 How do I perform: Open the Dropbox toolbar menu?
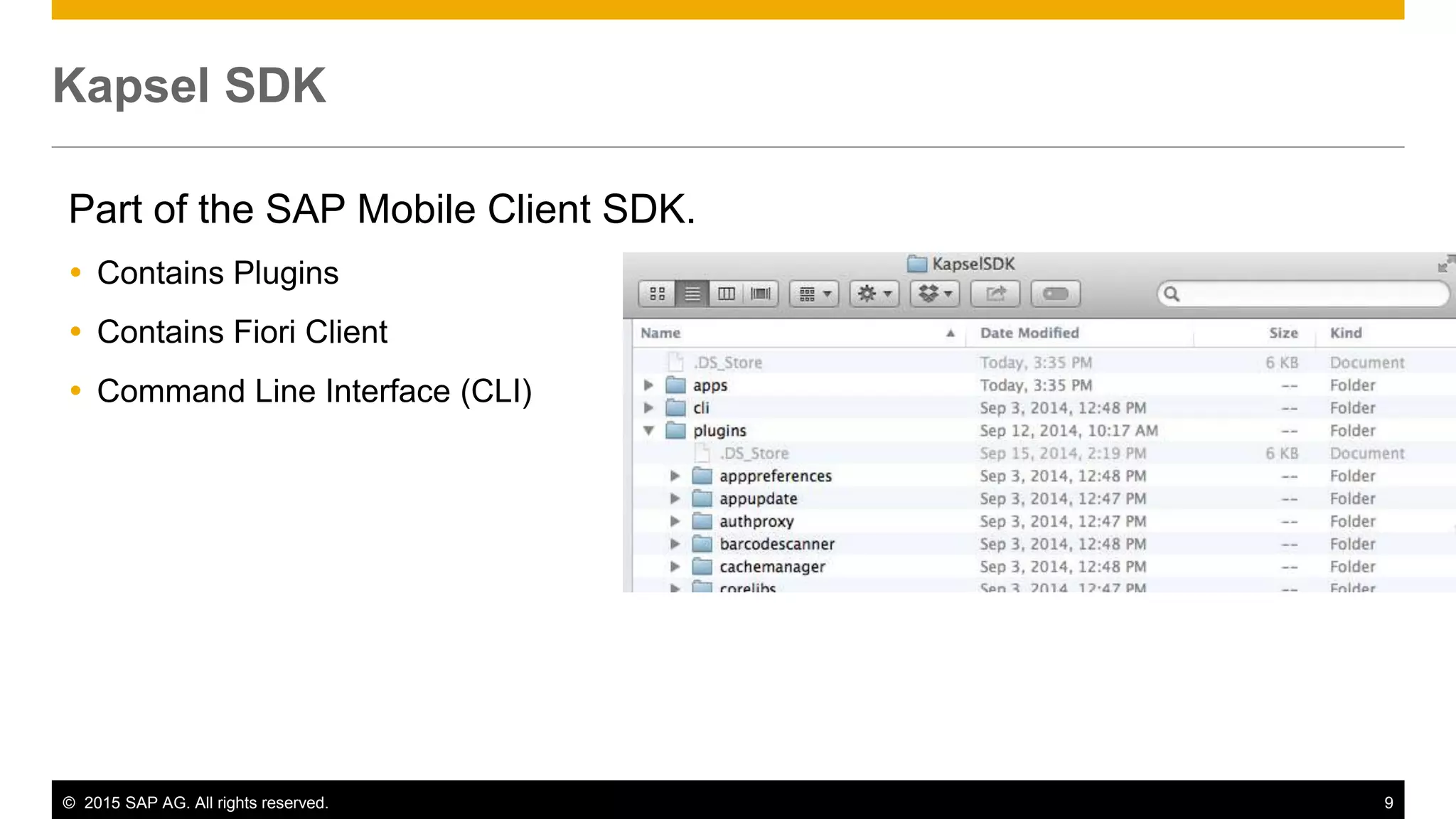click(935, 294)
